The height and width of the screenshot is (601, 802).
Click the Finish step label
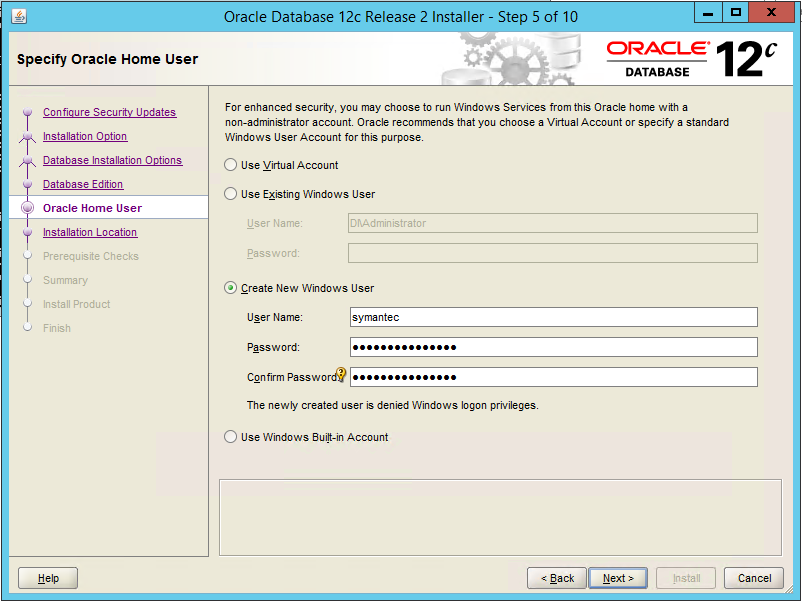pos(57,328)
